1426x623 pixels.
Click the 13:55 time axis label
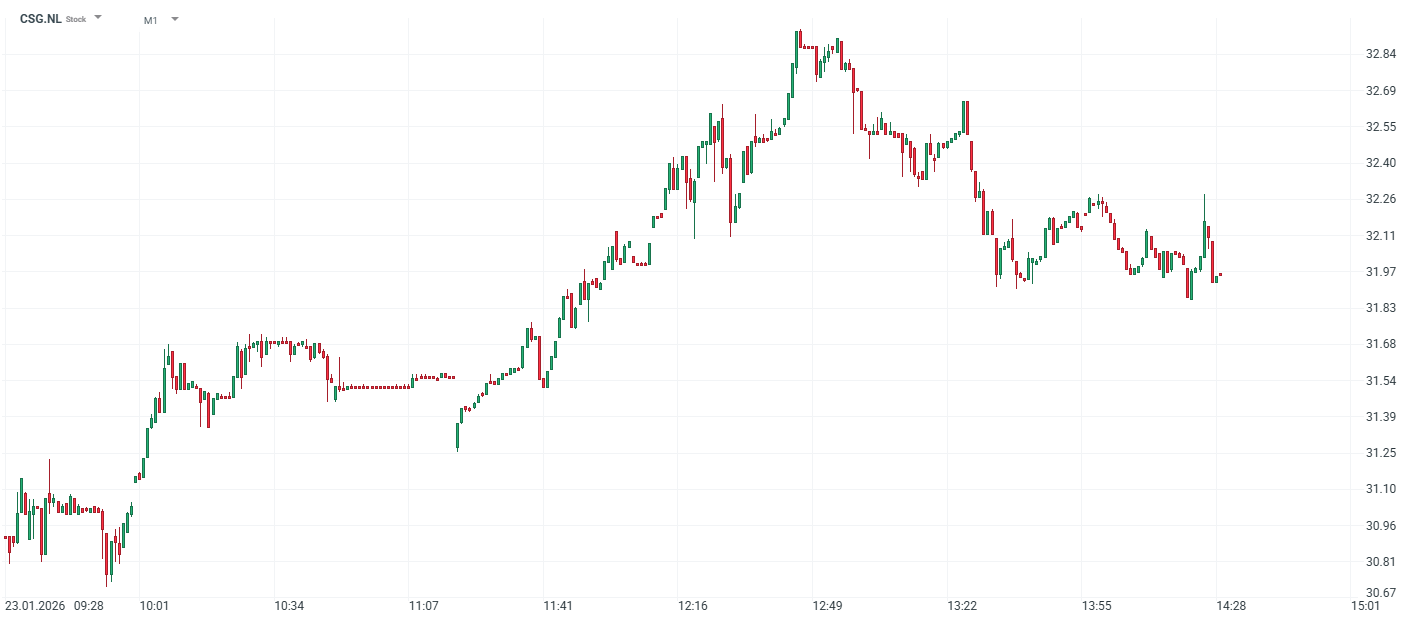1097,606
